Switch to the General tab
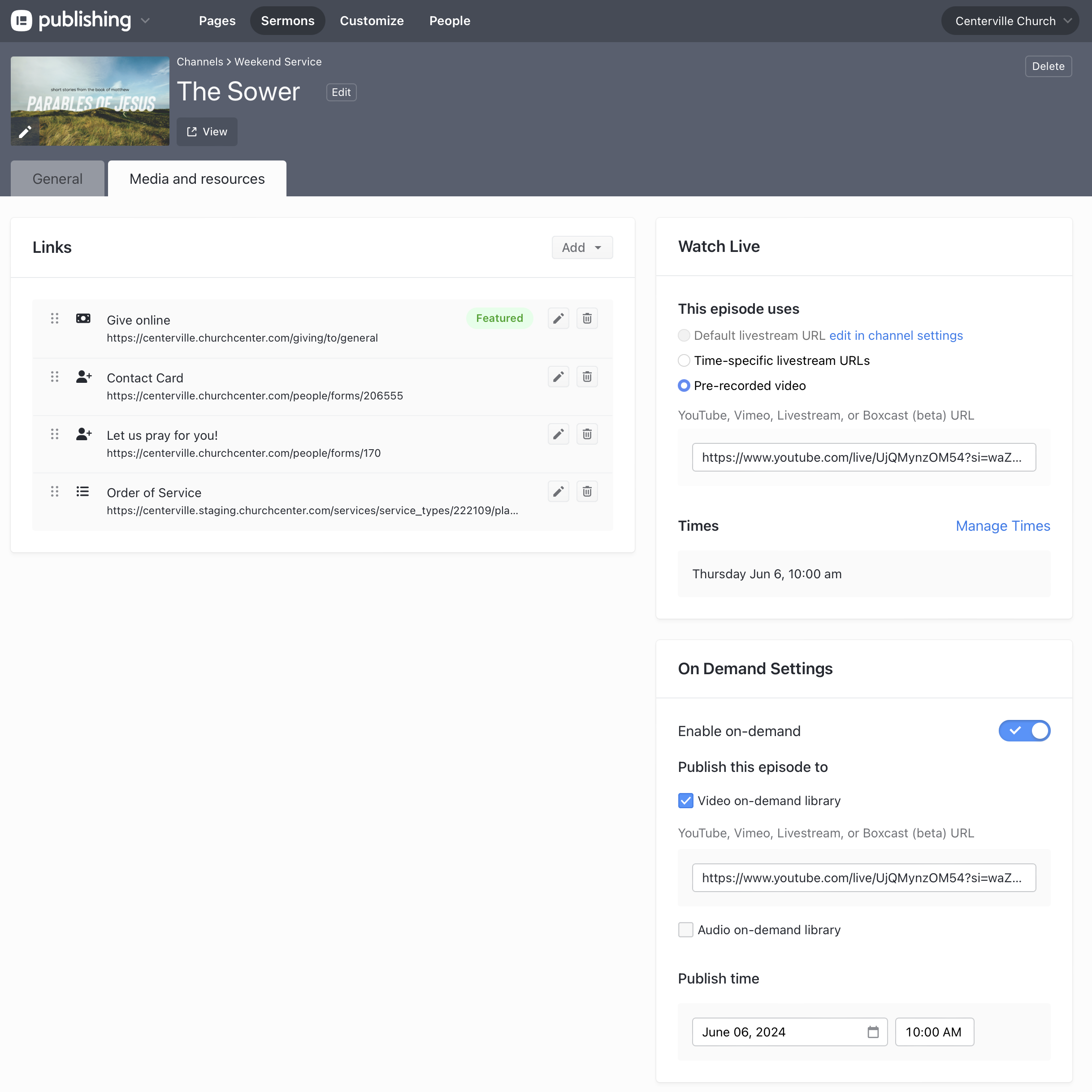The height and width of the screenshot is (1092, 1092). pos(58,179)
